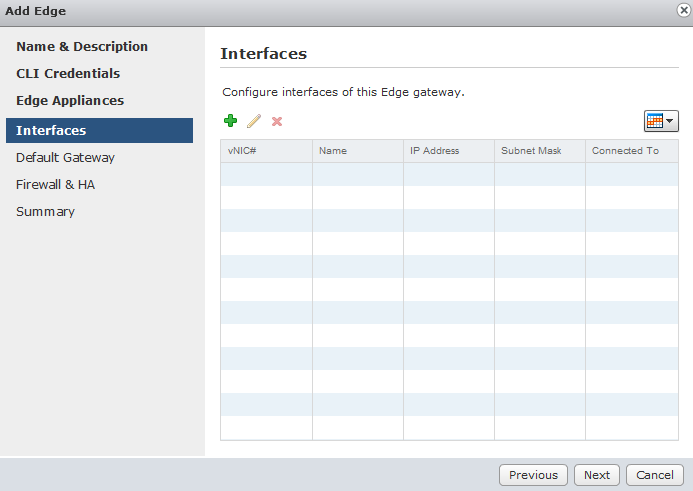Show the Summary step
This screenshot has height=491, width=693.
point(45,212)
